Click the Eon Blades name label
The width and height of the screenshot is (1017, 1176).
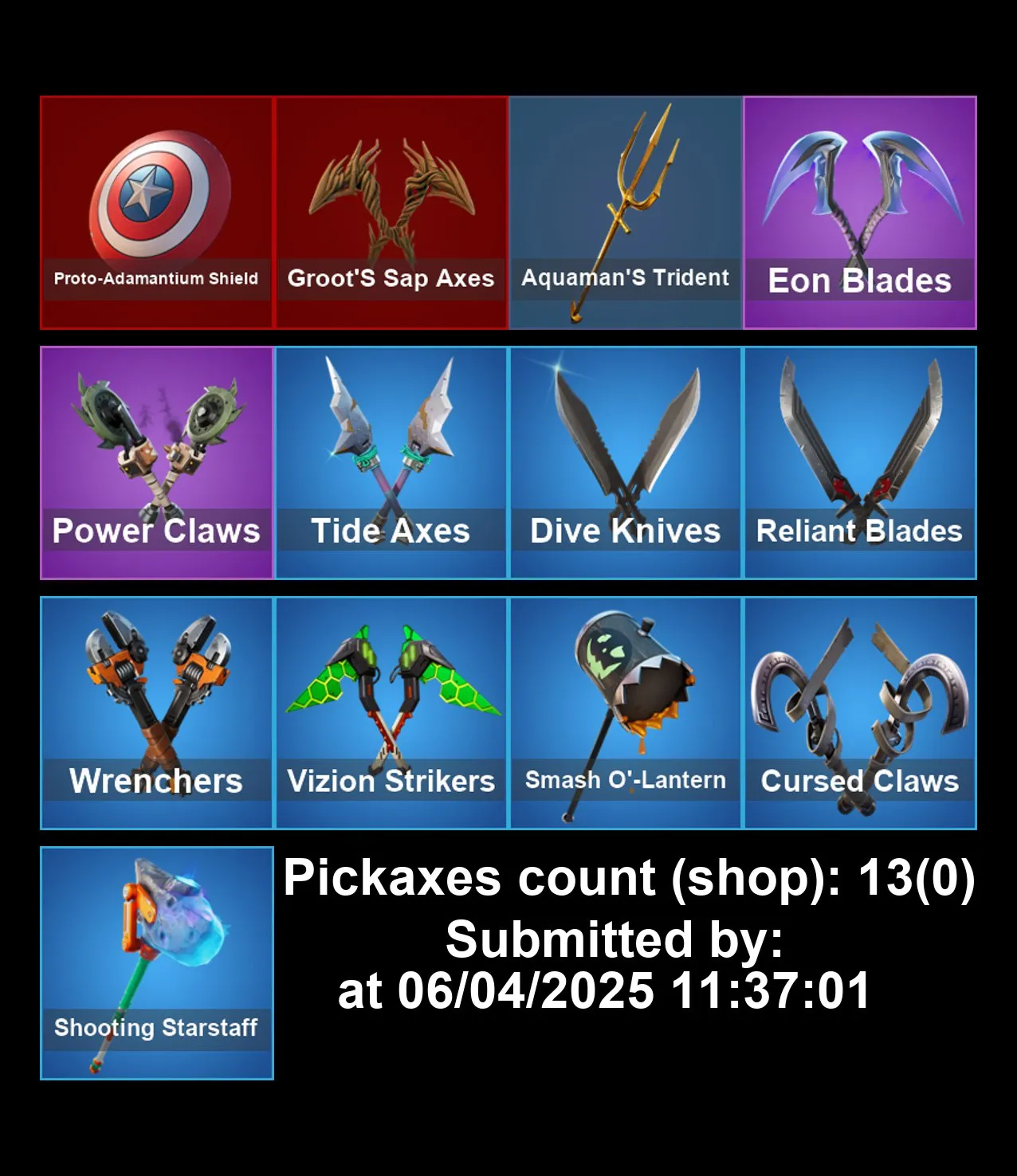(x=860, y=280)
